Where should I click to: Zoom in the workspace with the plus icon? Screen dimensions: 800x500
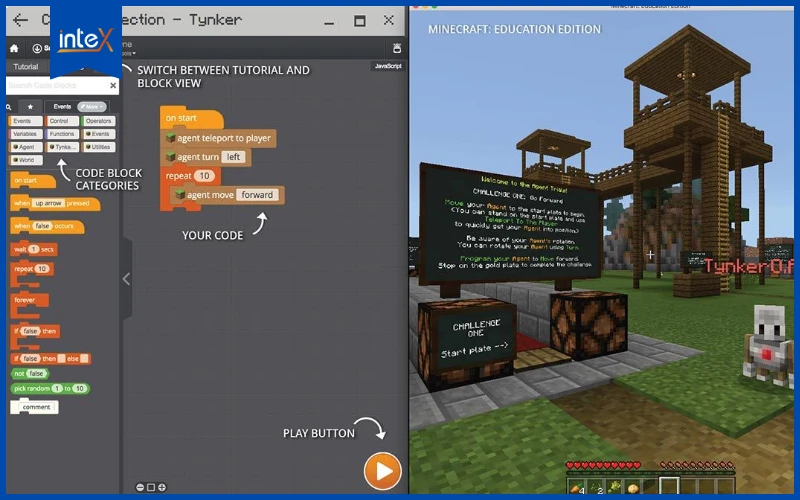(162, 487)
